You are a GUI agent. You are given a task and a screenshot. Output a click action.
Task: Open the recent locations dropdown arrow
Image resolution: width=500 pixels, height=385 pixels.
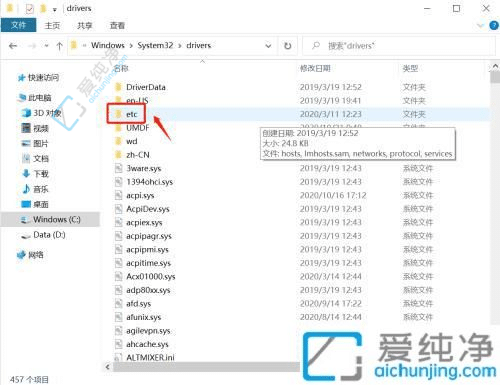46,46
